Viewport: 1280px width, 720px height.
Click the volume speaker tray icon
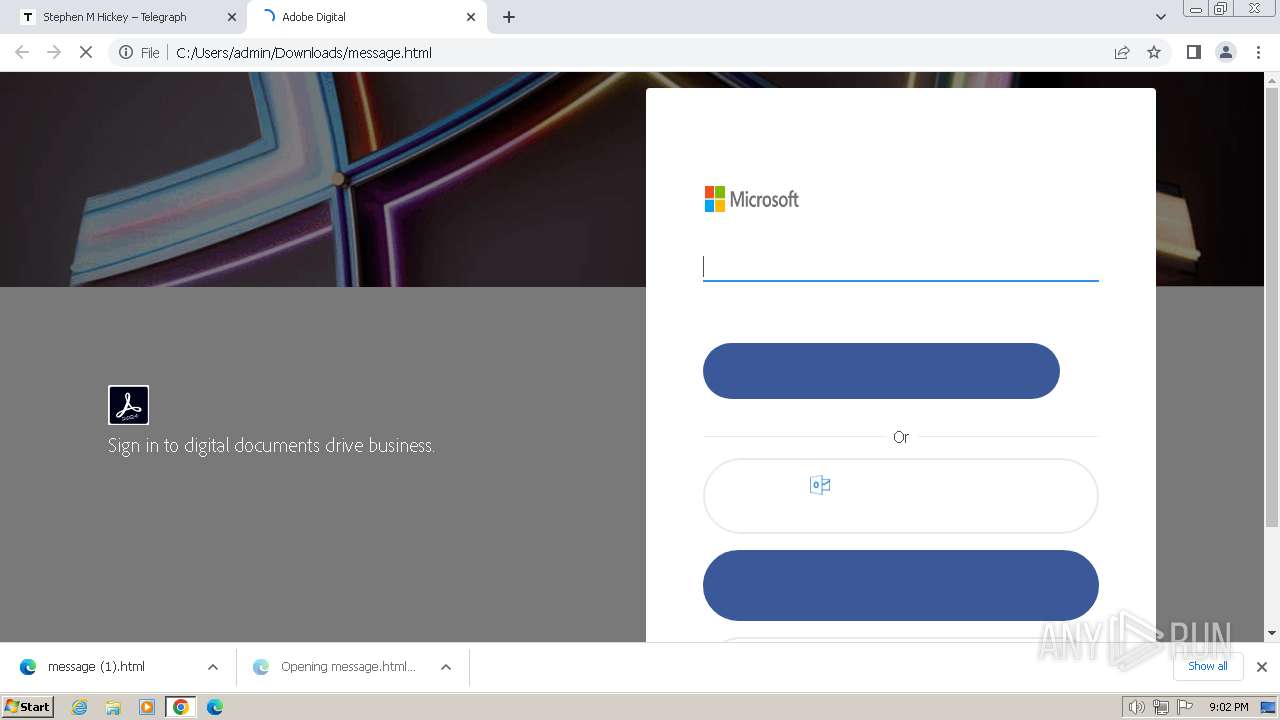point(1137,707)
